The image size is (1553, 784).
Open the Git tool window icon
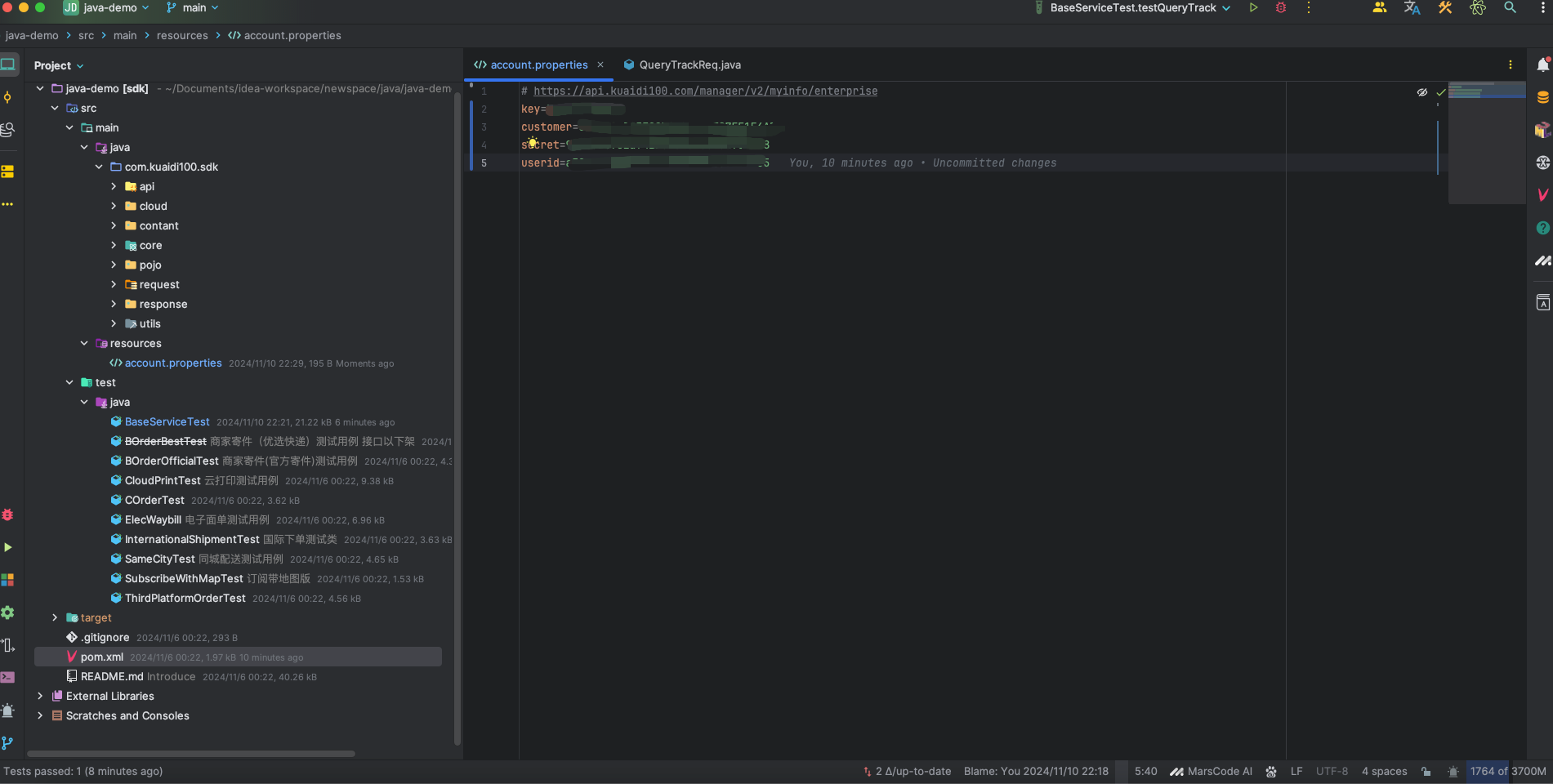click(x=8, y=743)
